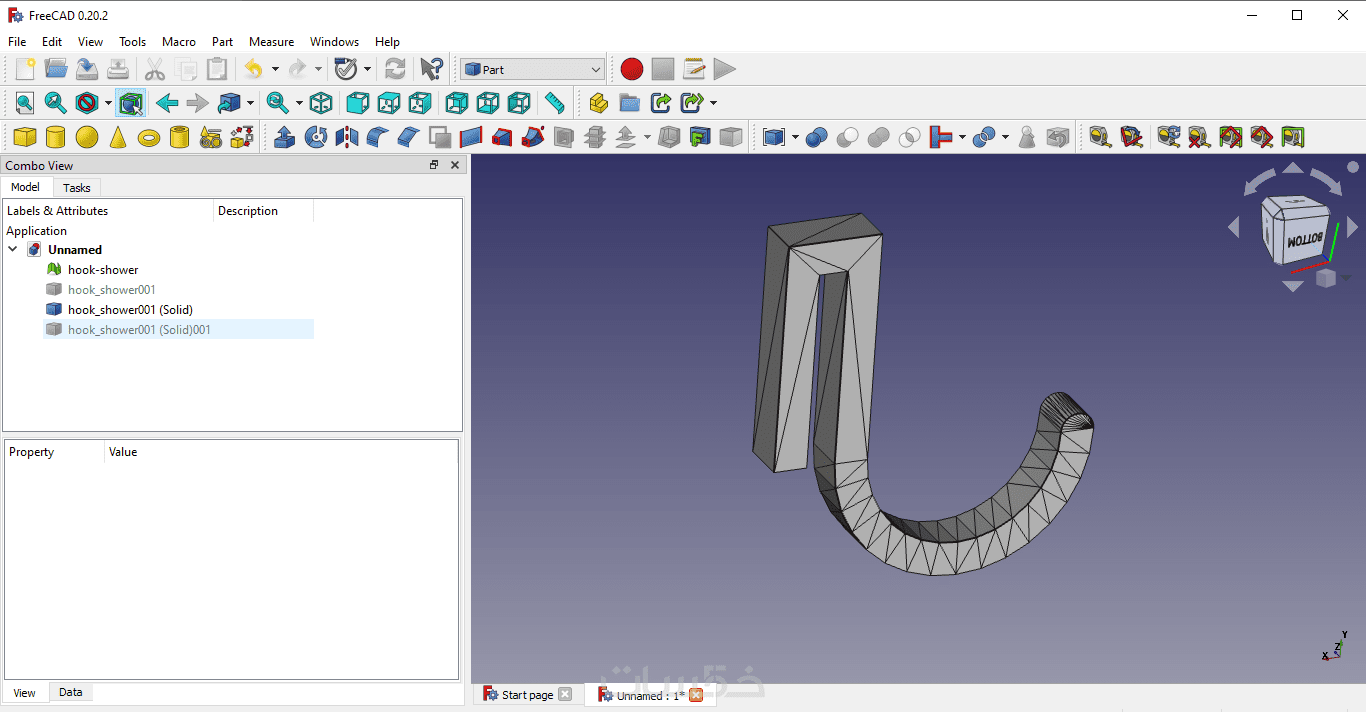Click the Revolve tool icon
Image resolution: width=1366 pixels, height=712 pixels.
tap(316, 137)
